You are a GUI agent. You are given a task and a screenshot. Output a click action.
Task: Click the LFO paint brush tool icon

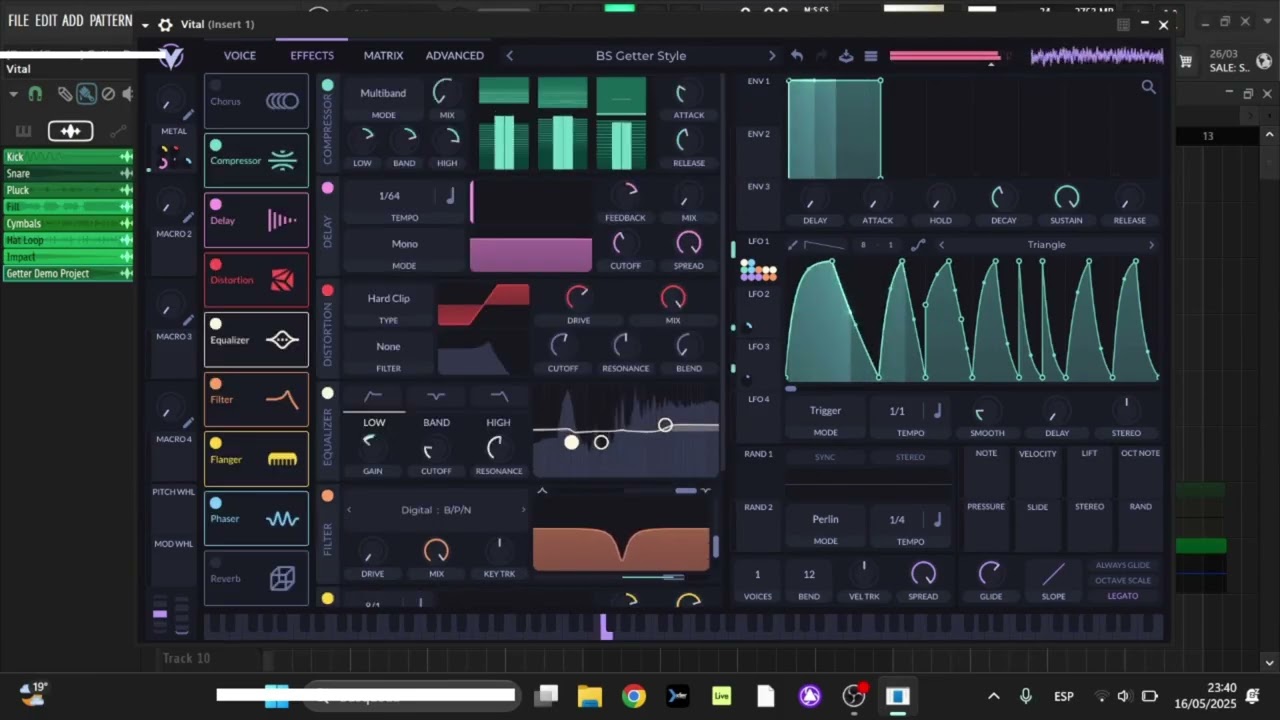pyautogui.click(x=793, y=245)
